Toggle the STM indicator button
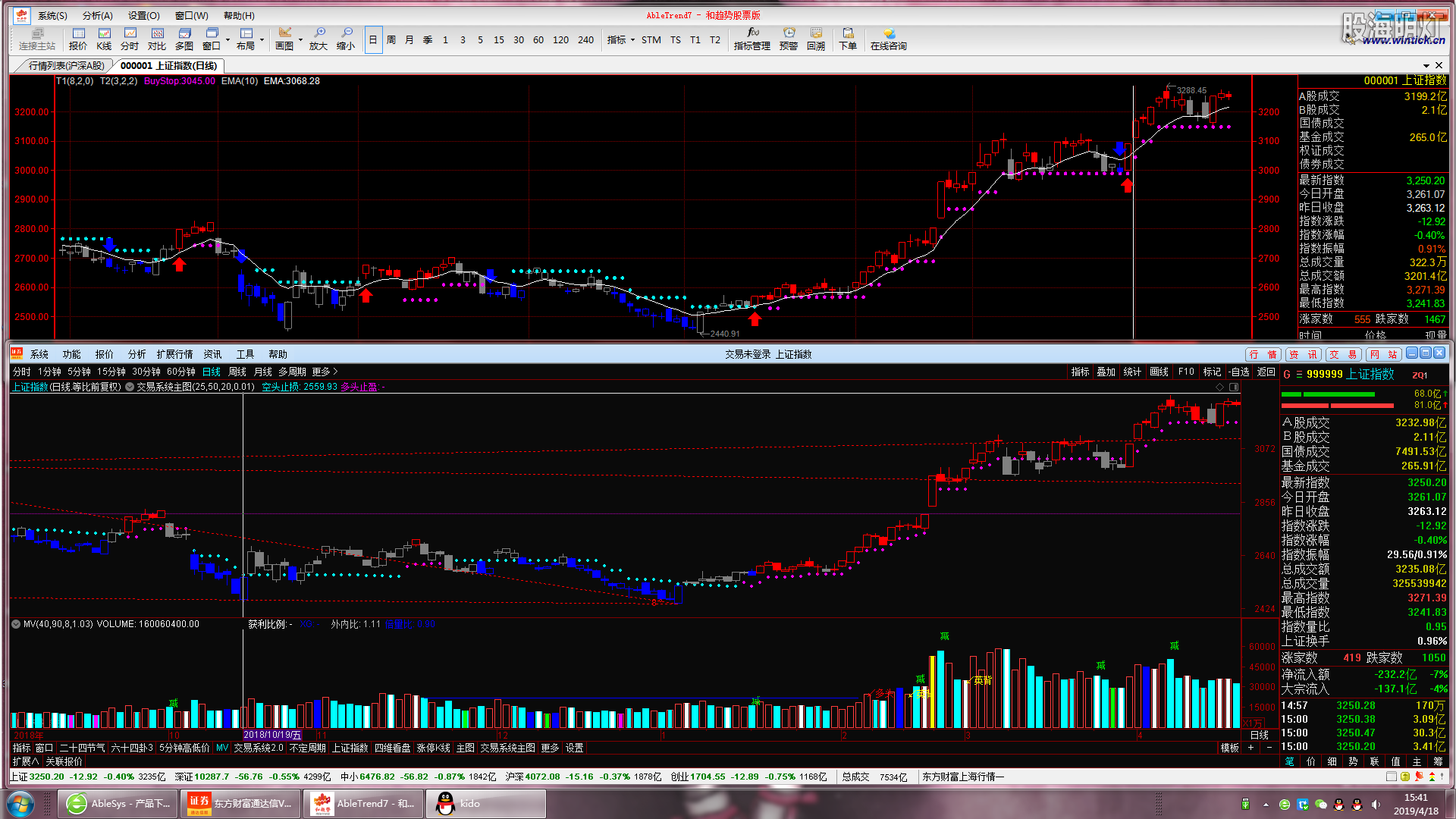Viewport: 1456px width, 819px height. [651, 40]
